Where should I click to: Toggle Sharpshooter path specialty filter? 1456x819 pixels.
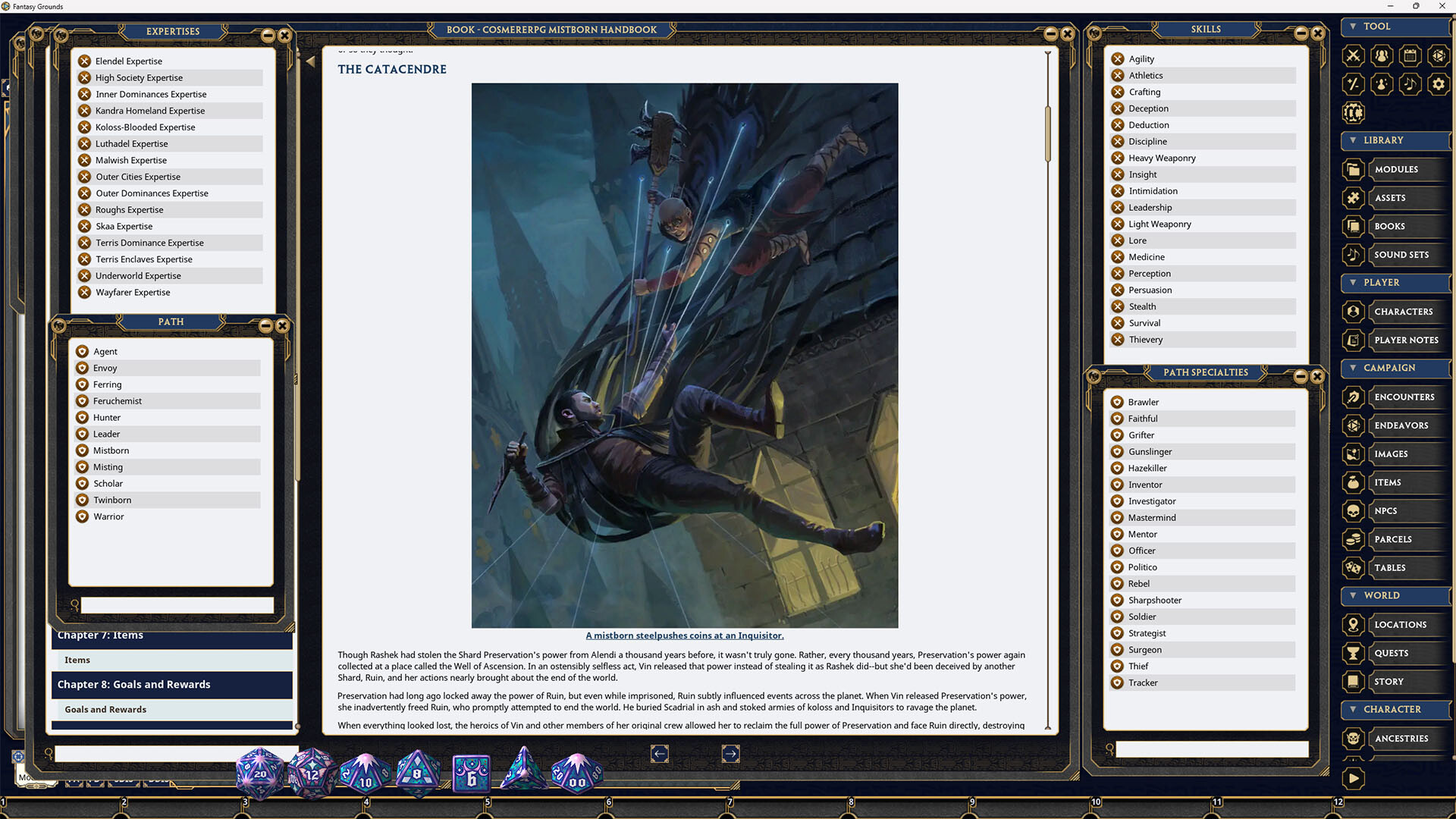click(1202, 601)
